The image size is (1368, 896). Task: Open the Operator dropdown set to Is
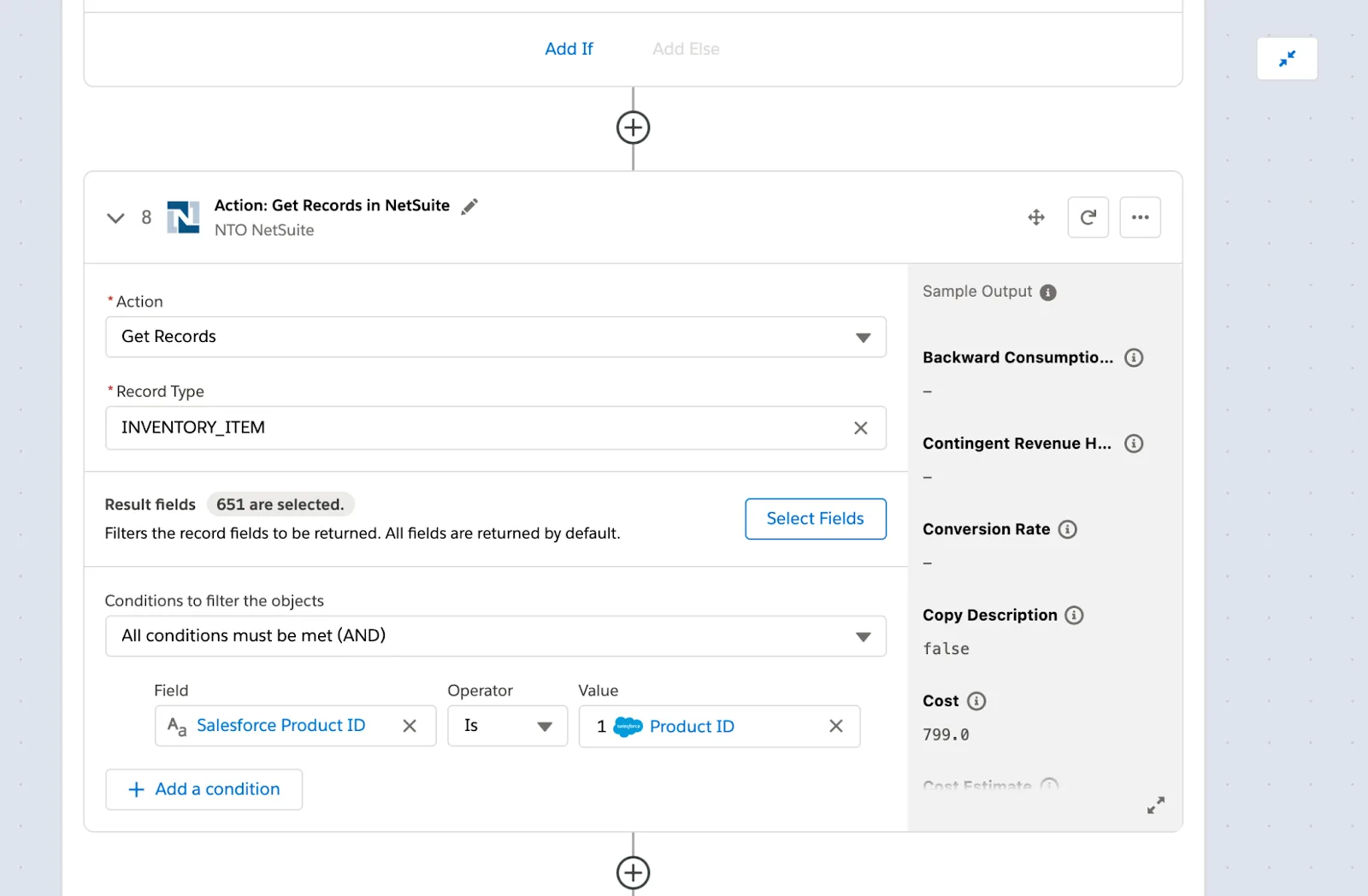point(545,726)
